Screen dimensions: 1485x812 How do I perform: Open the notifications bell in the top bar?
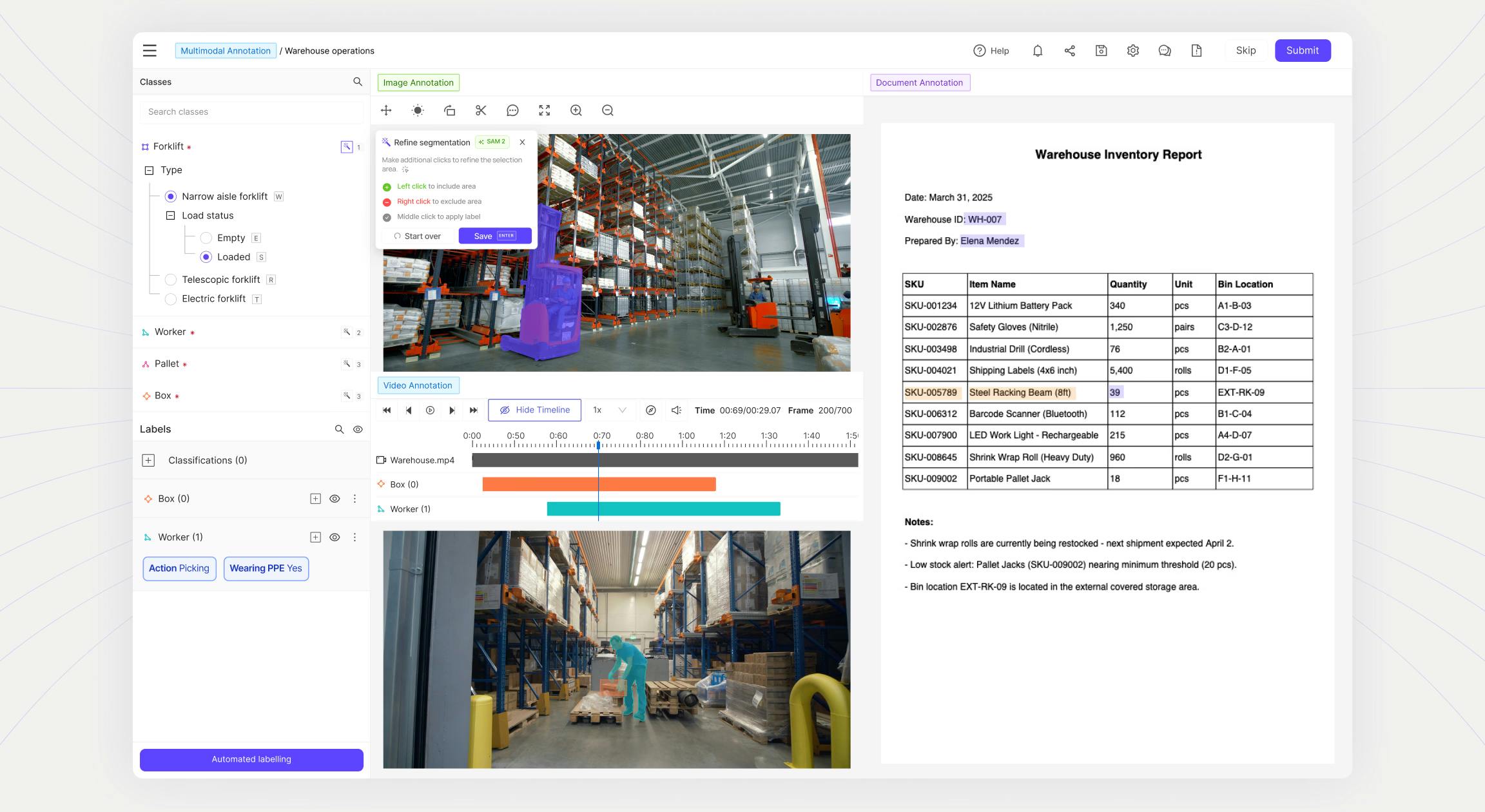pos(1038,50)
